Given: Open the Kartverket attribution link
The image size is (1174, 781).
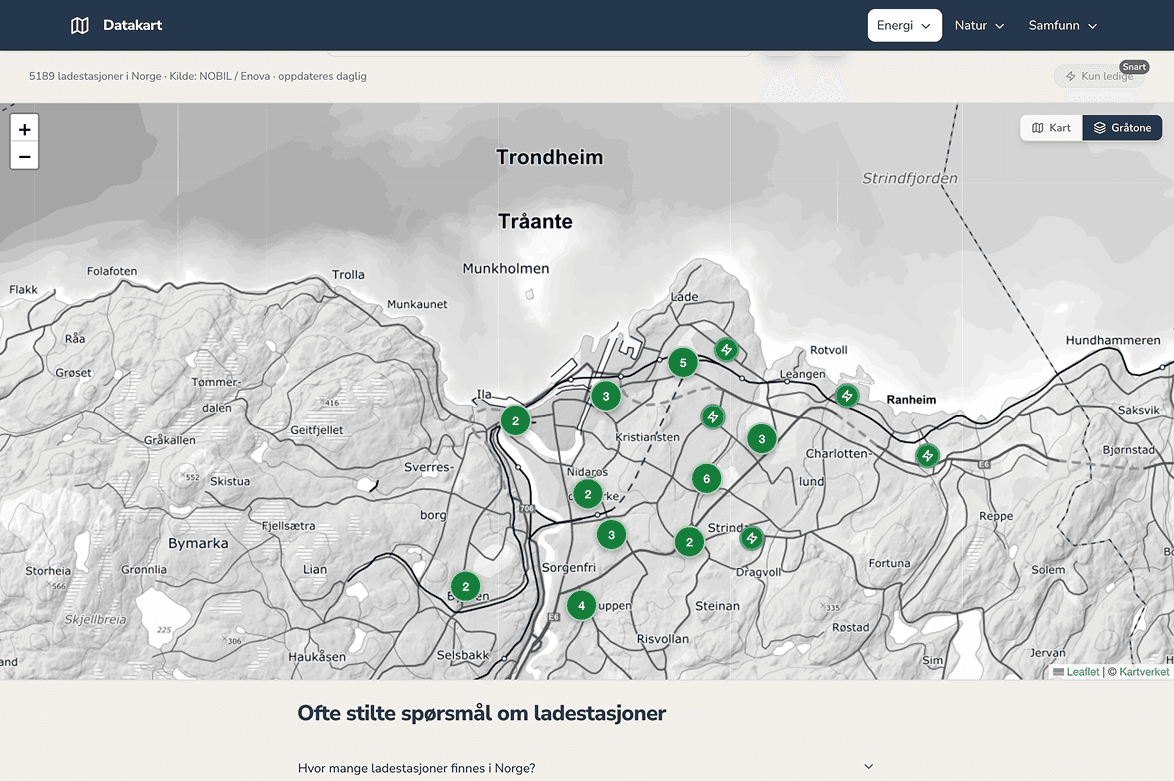Looking at the screenshot, I should pos(1144,672).
